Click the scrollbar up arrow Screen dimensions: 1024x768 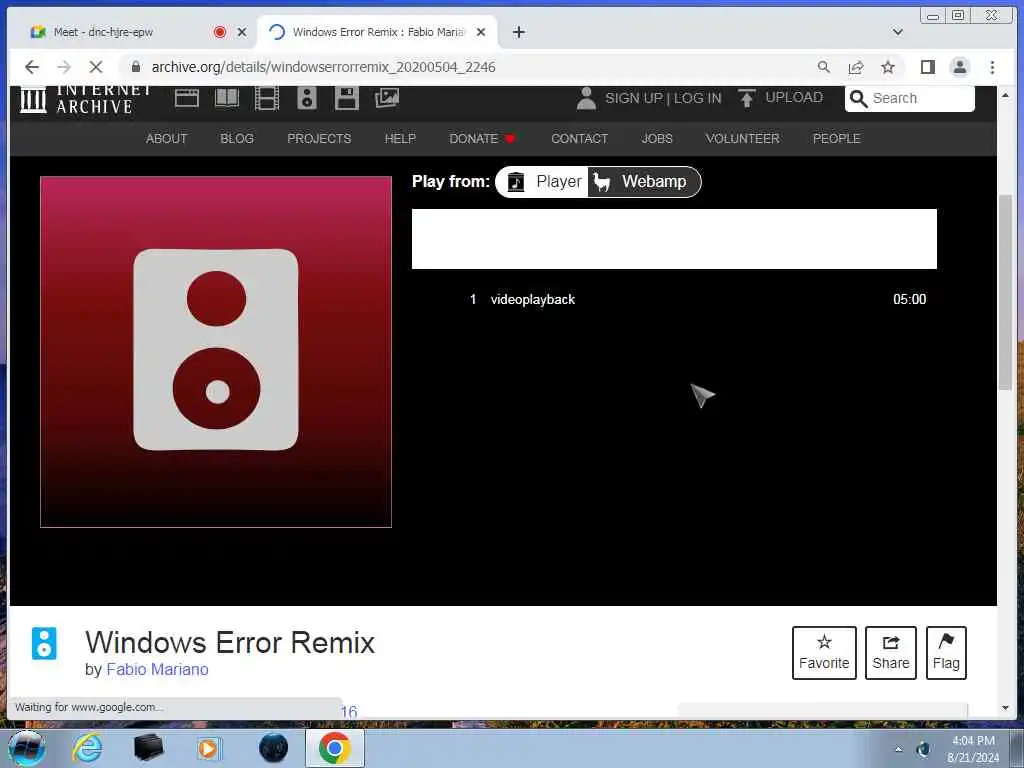1005,95
